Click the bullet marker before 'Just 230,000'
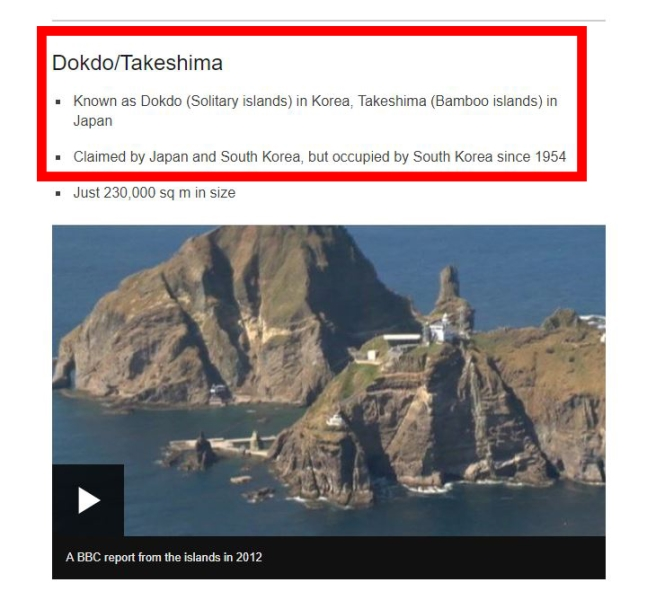 58,193
